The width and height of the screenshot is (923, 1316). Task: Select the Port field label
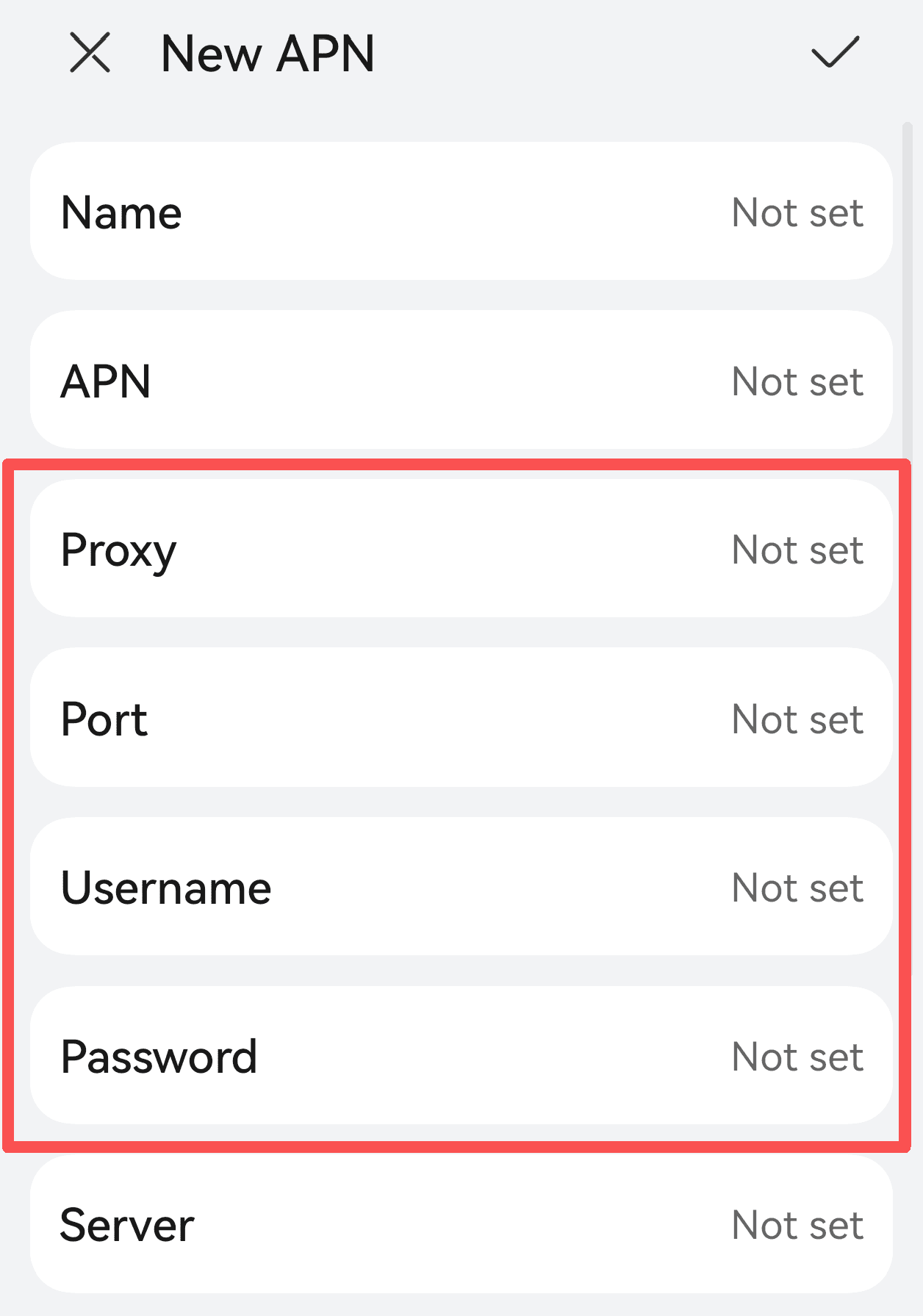pyautogui.click(x=104, y=719)
